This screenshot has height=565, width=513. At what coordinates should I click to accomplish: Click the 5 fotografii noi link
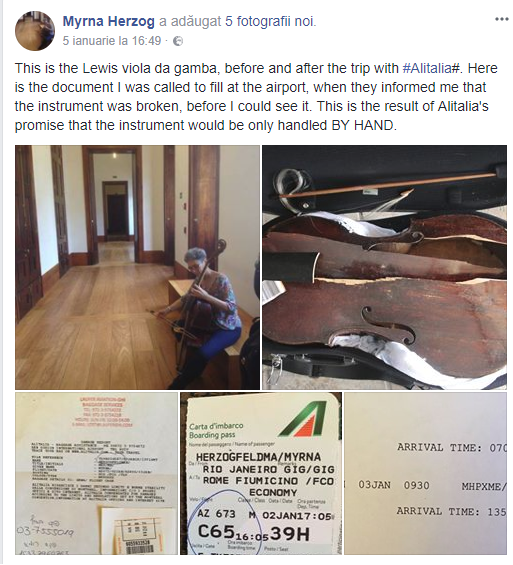(270, 22)
